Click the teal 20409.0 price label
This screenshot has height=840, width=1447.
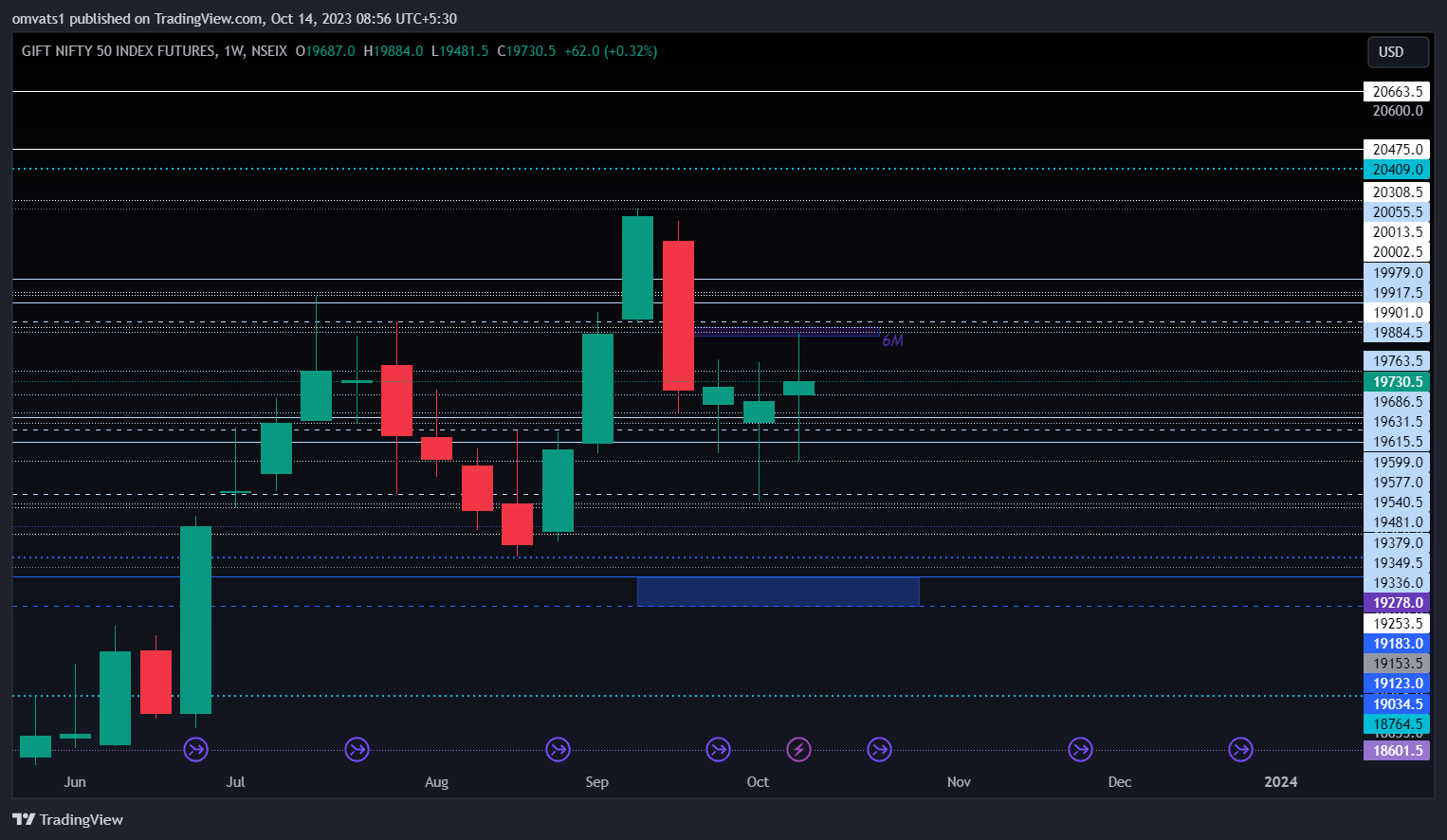point(1397,170)
